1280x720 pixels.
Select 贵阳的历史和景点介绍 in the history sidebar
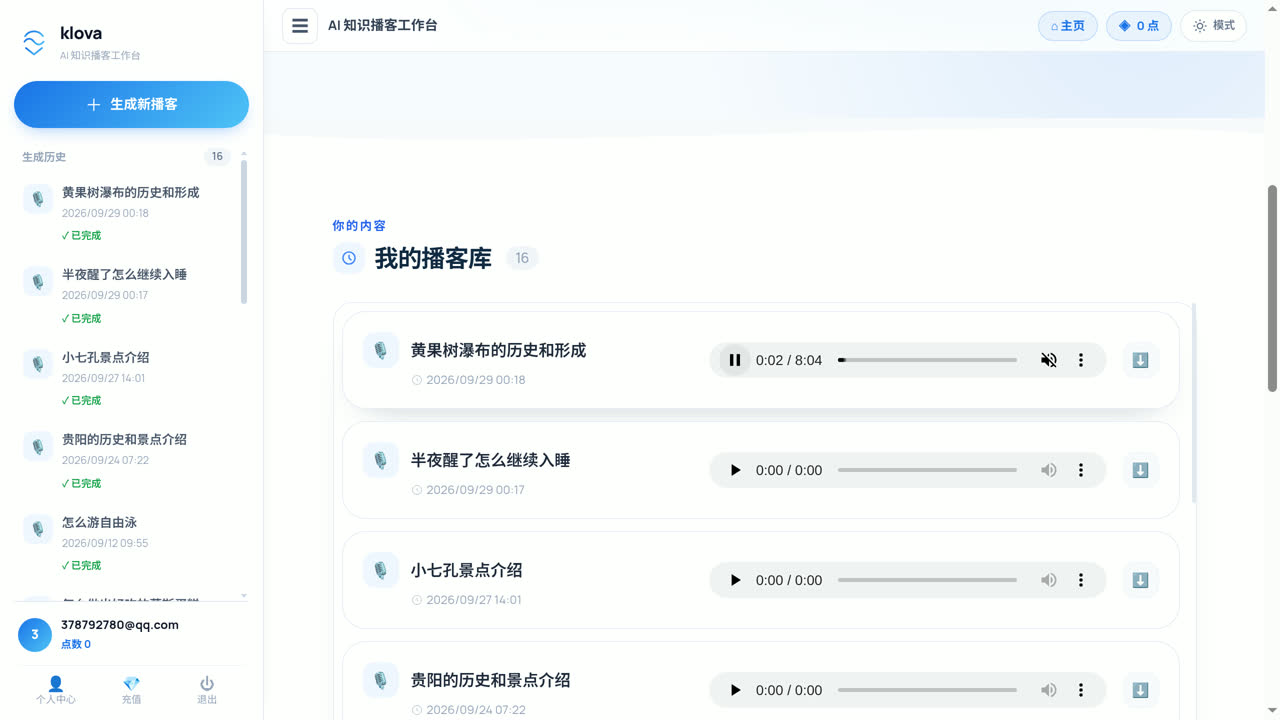[x=127, y=460]
